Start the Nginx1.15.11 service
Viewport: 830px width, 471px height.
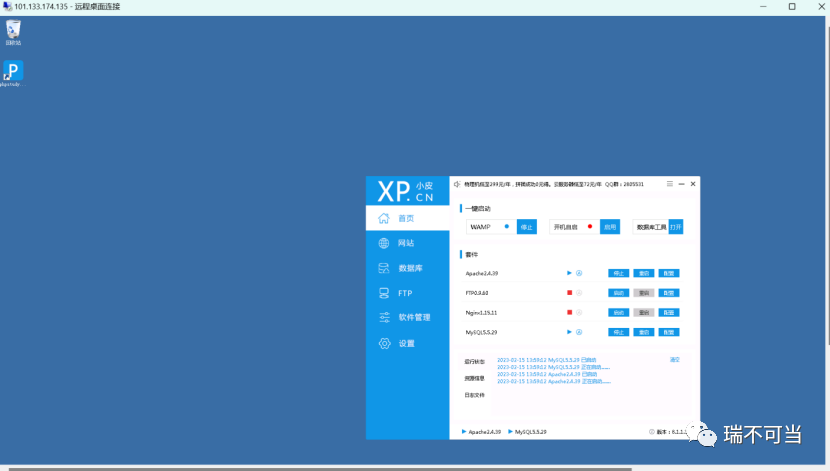pos(618,312)
